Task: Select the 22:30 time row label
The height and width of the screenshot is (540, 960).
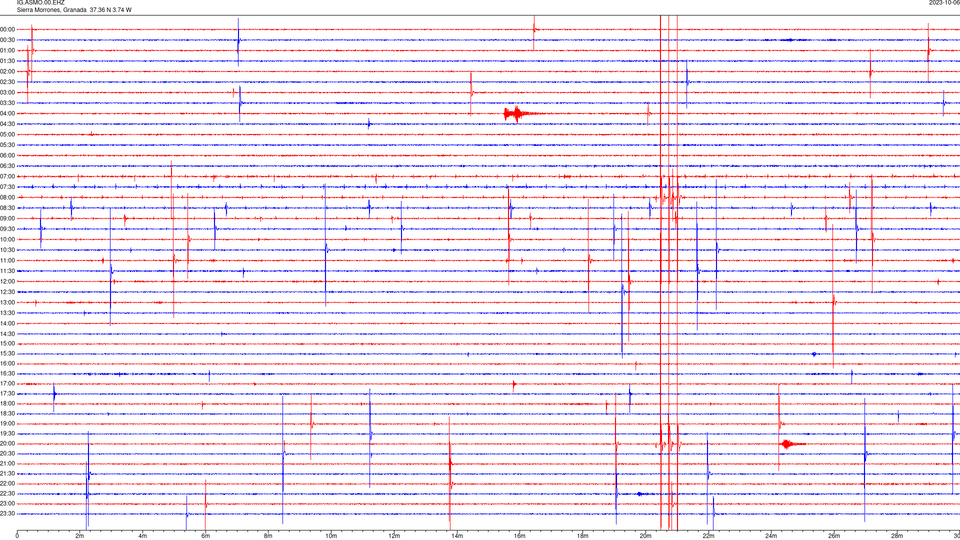Action: pos(7,493)
